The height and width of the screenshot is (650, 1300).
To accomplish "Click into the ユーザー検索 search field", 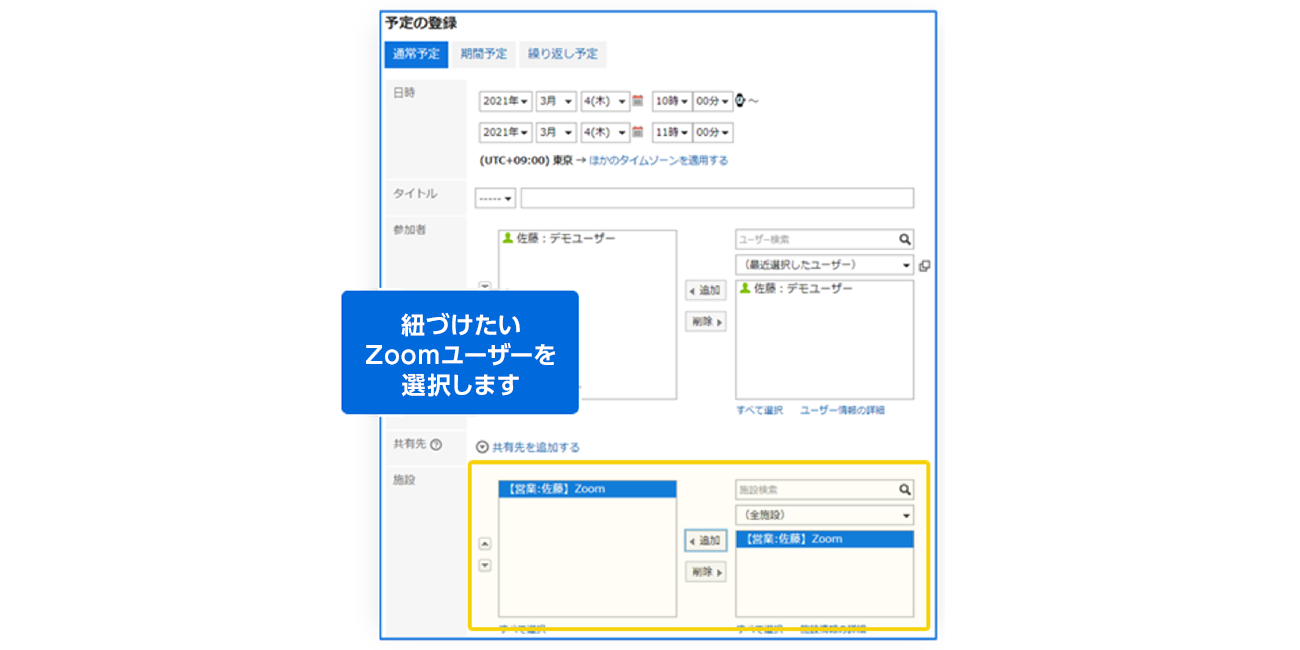I will pyautogui.click(x=816, y=240).
